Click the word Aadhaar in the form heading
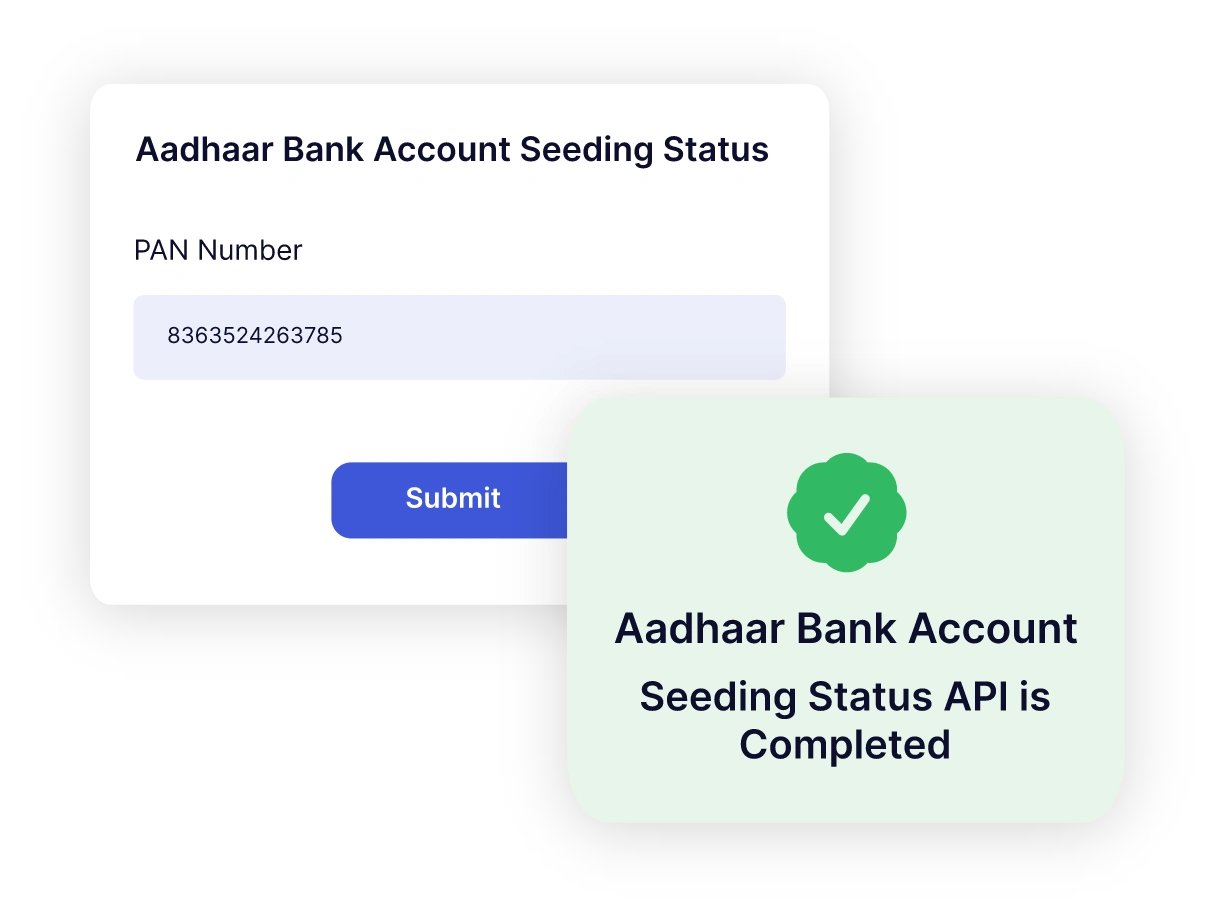Viewport: 1215px width, 919px height. pos(204,149)
